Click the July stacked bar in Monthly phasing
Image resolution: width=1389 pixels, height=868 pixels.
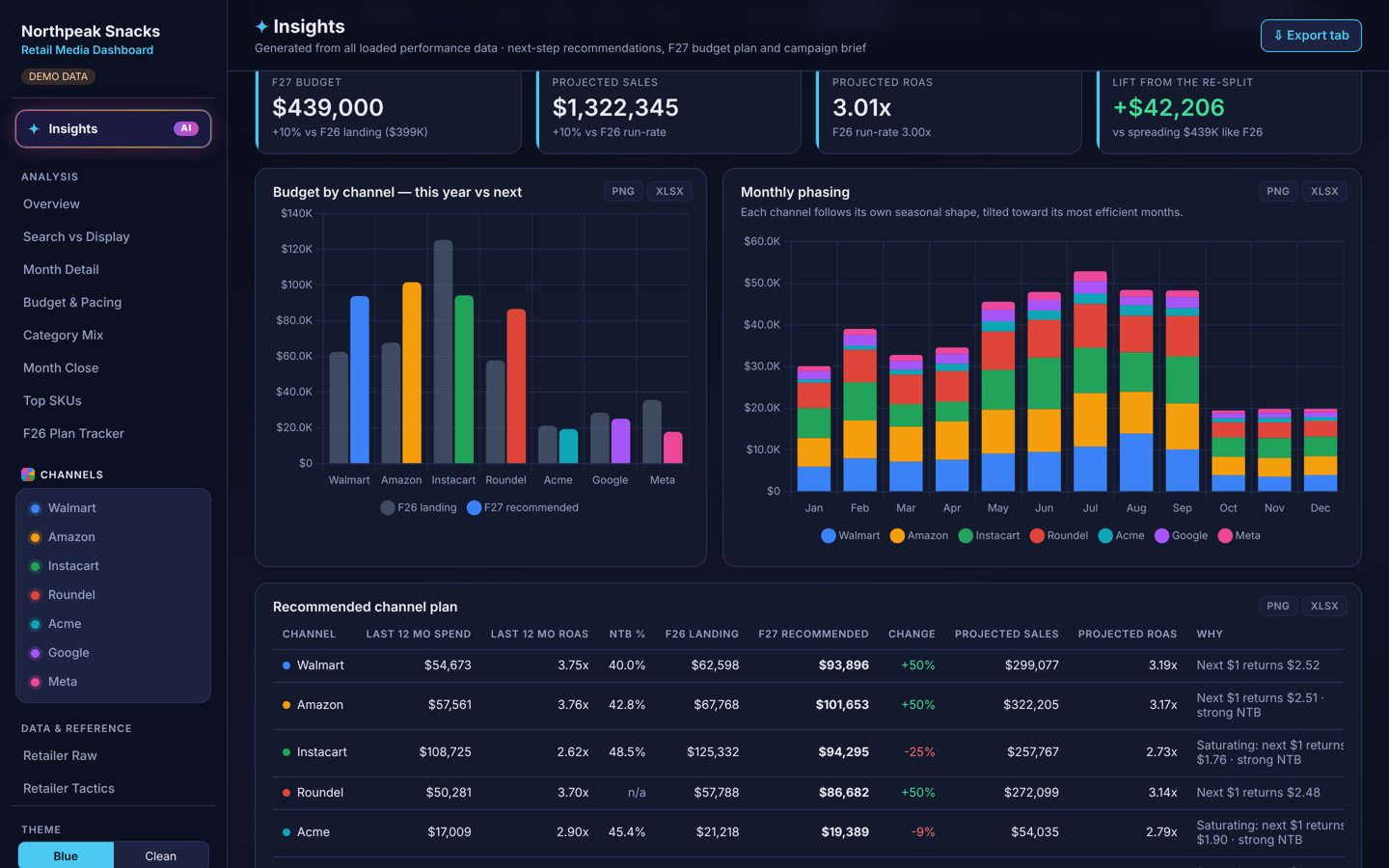(x=1090, y=381)
